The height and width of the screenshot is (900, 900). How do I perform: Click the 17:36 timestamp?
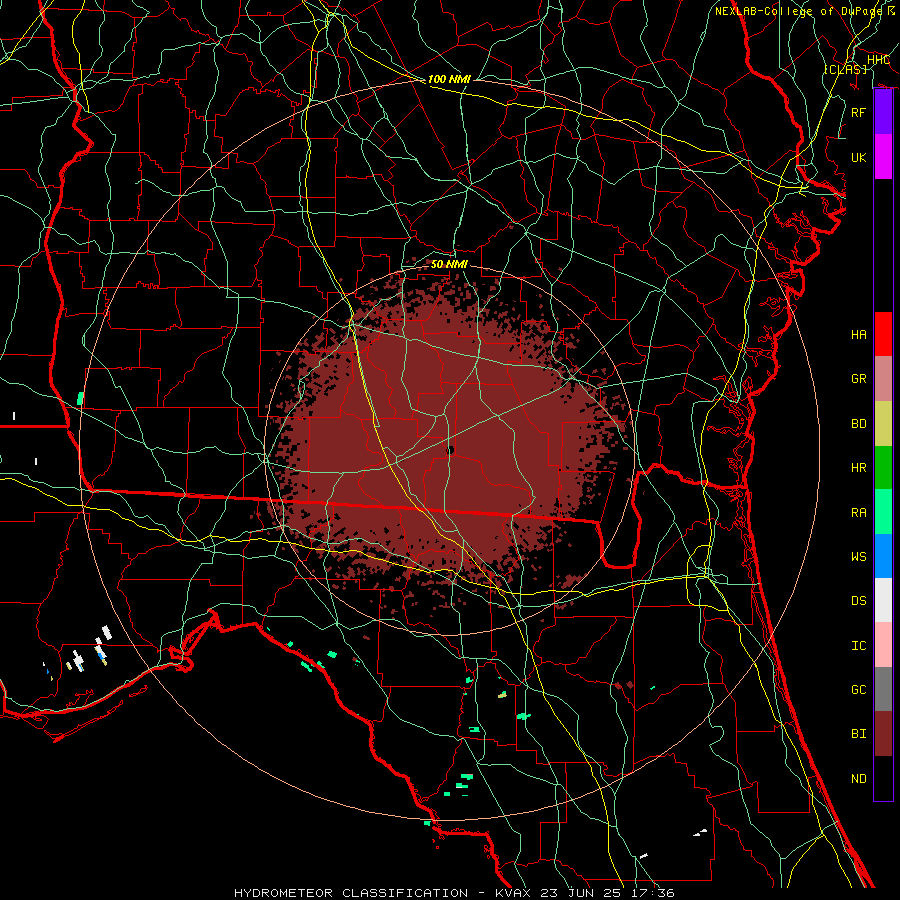tap(651, 893)
